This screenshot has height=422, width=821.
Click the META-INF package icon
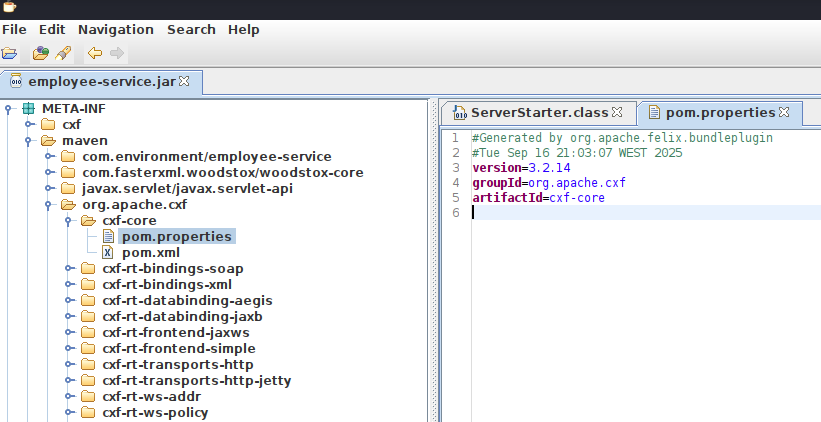coord(28,108)
